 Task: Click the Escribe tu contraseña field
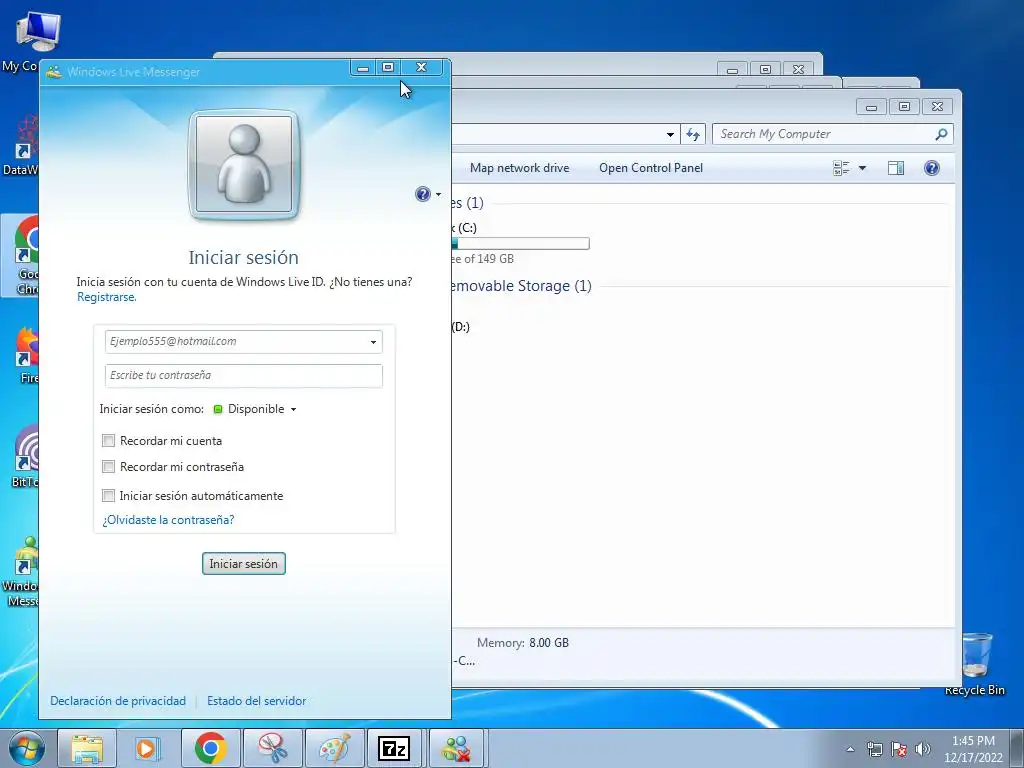point(243,376)
